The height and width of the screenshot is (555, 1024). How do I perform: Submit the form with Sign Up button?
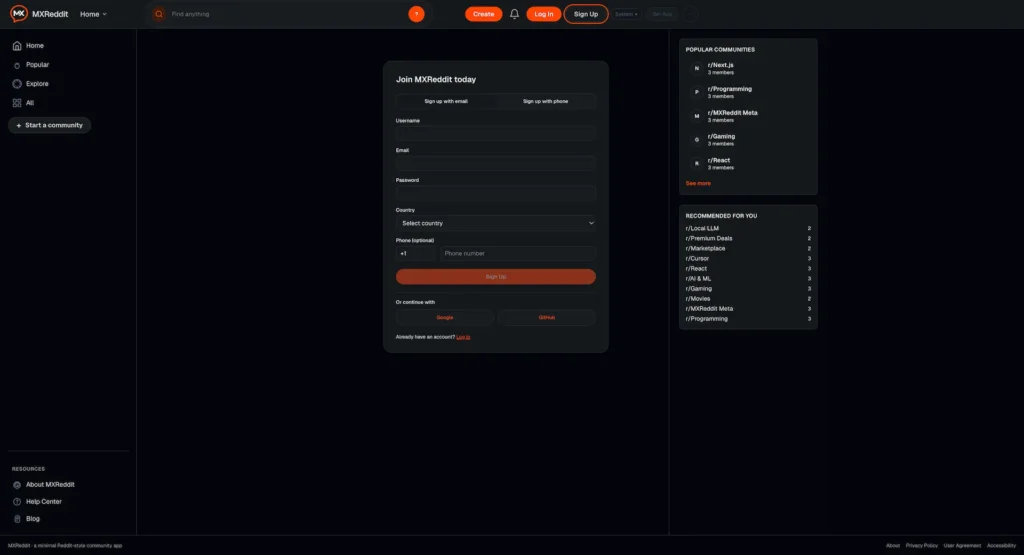[496, 277]
